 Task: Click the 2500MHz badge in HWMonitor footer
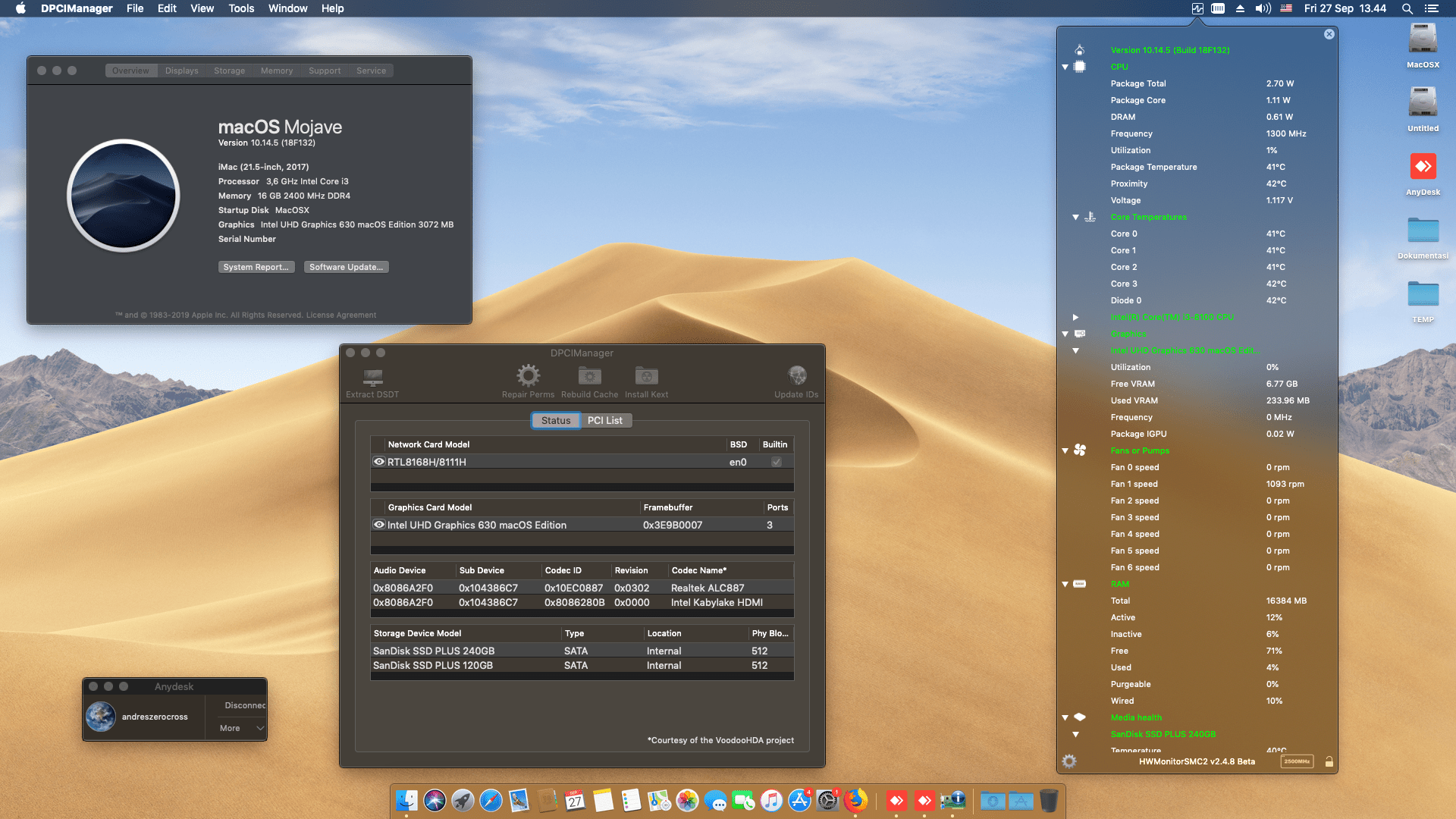click(1297, 761)
